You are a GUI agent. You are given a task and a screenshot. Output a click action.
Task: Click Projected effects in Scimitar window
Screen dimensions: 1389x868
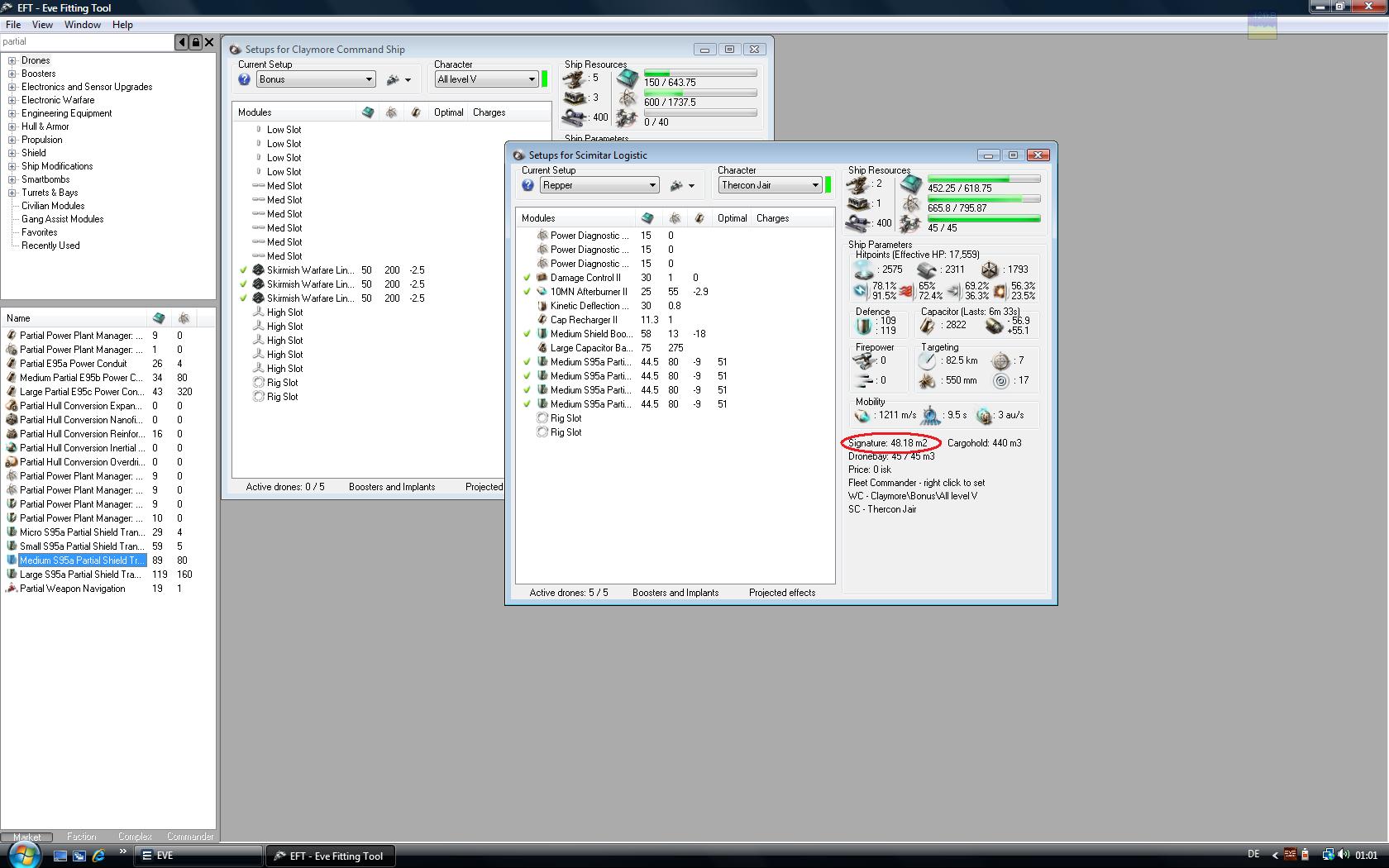point(781,593)
